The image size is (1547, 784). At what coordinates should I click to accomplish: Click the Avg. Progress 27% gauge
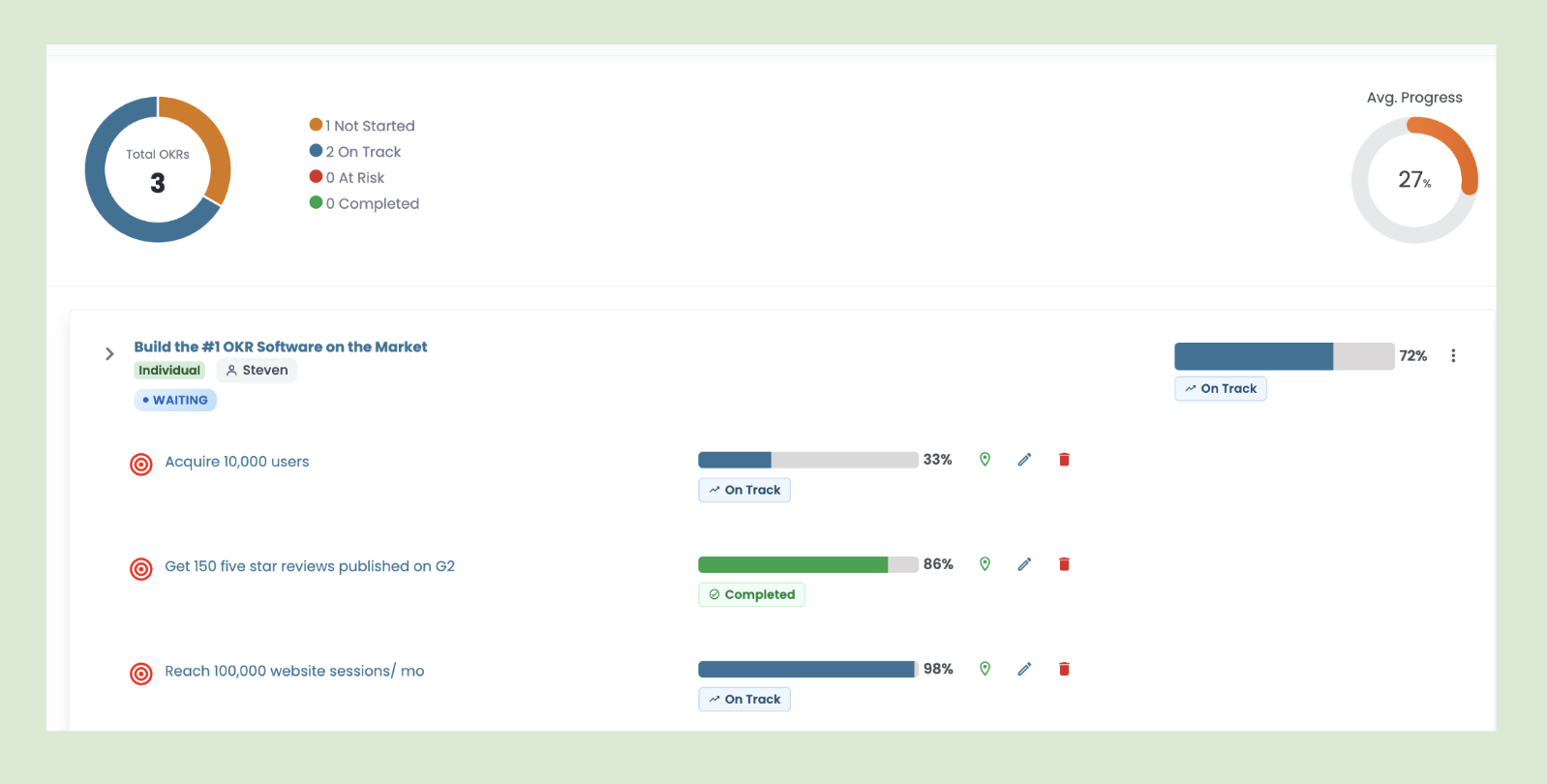point(1414,180)
